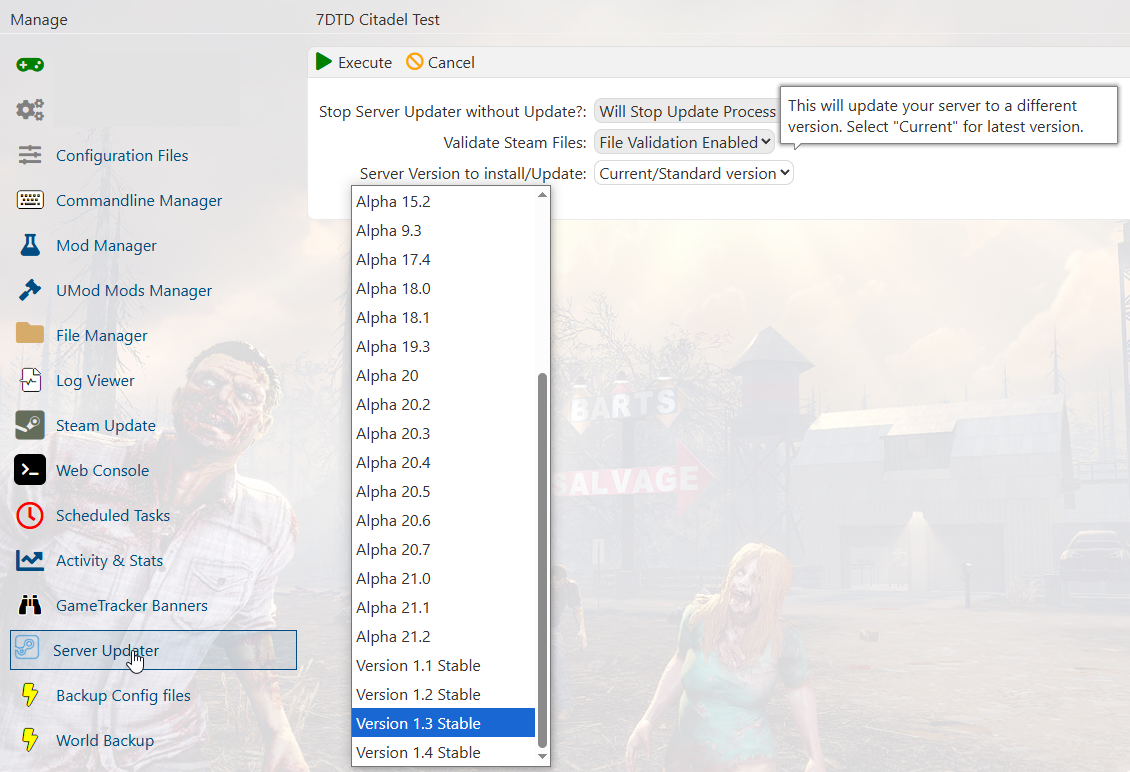Screen dimensions: 1130x772
Task: Click the green Execute play icon
Action: 324,62
